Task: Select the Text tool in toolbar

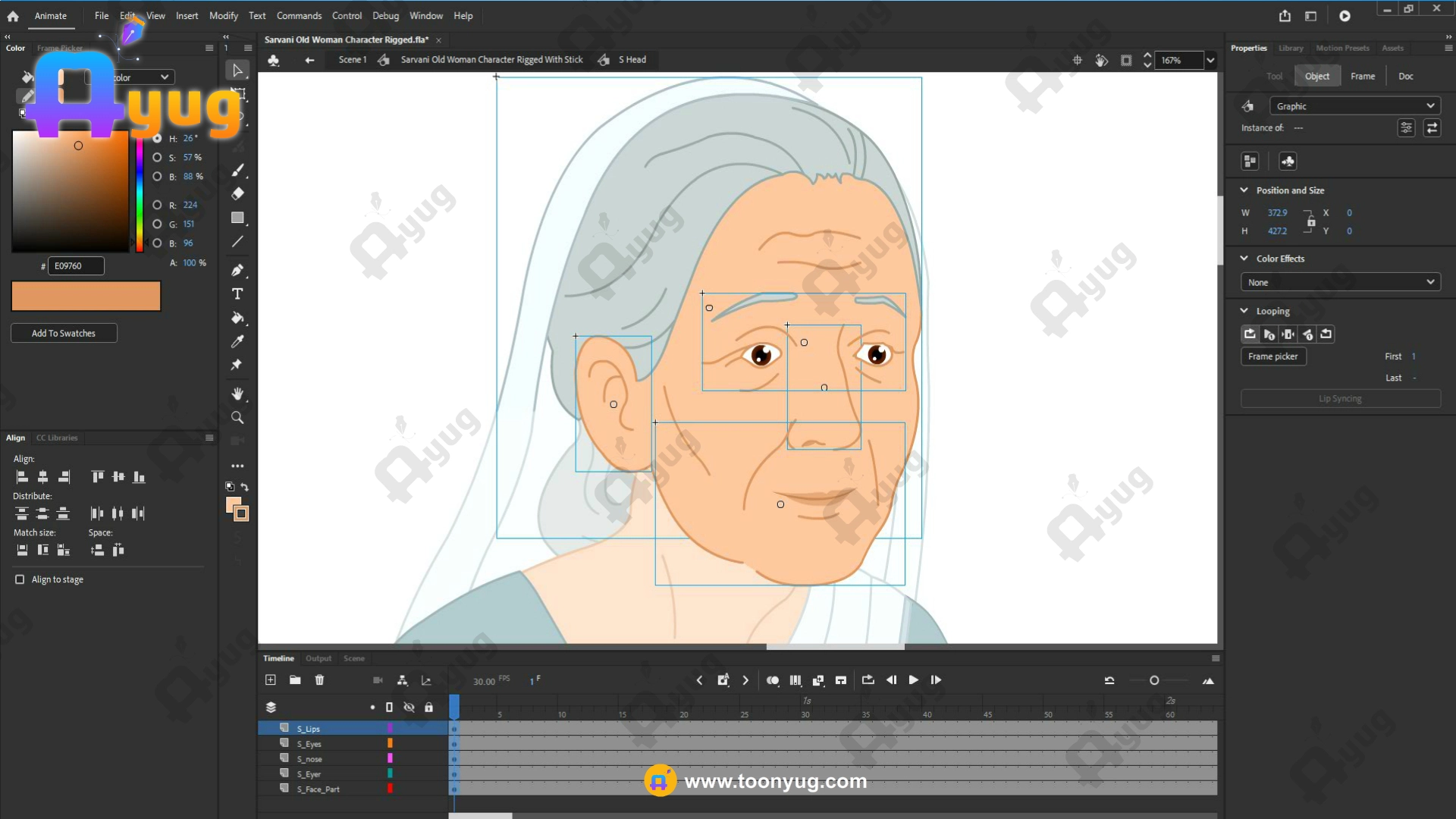Action: pyautogui.click(x=237, y=294)
